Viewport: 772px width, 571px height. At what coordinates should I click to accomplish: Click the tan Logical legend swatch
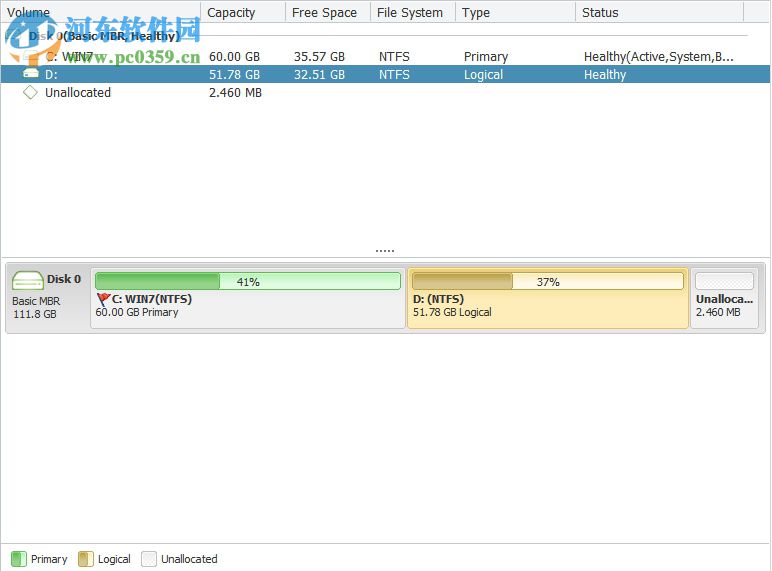(86, 559)
